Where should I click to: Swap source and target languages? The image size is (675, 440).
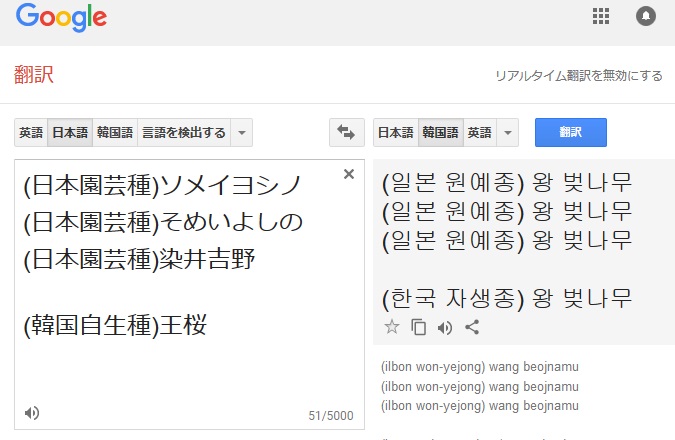point(347,132)
